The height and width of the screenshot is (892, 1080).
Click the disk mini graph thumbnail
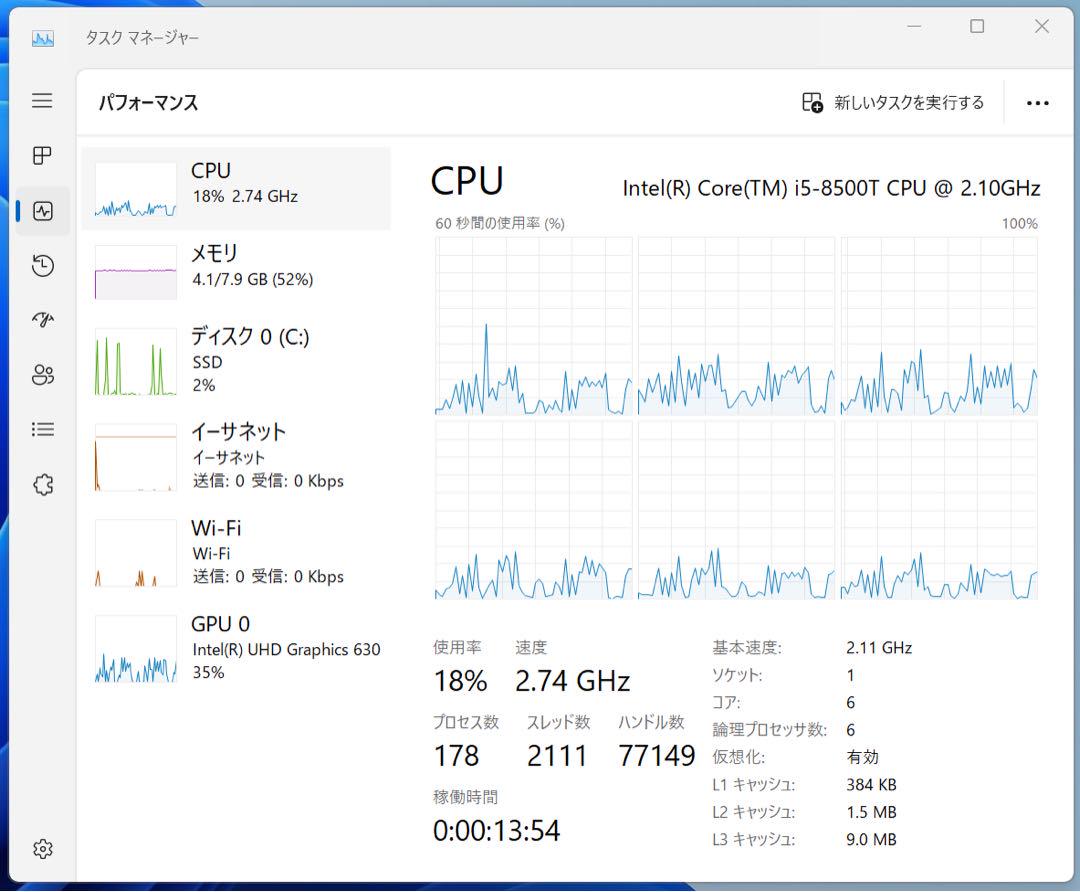(136, 361)
